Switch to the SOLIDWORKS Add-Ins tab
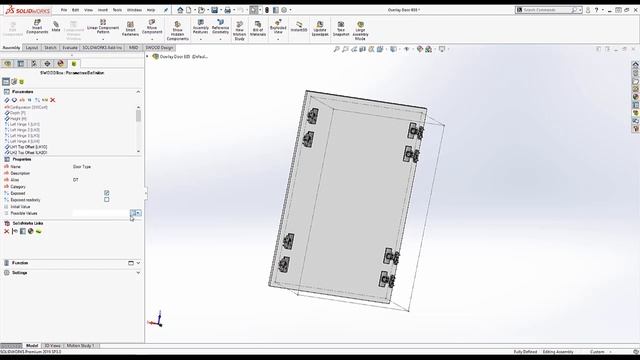Viewport: 640px width, 360px height. [x=102, y=48]
